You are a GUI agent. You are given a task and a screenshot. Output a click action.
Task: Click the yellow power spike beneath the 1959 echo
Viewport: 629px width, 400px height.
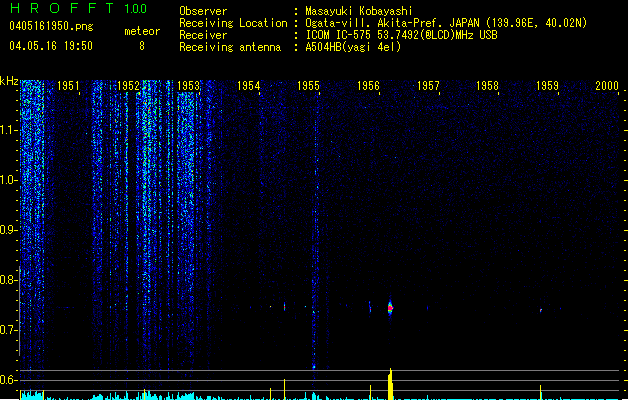coord(541,392)
